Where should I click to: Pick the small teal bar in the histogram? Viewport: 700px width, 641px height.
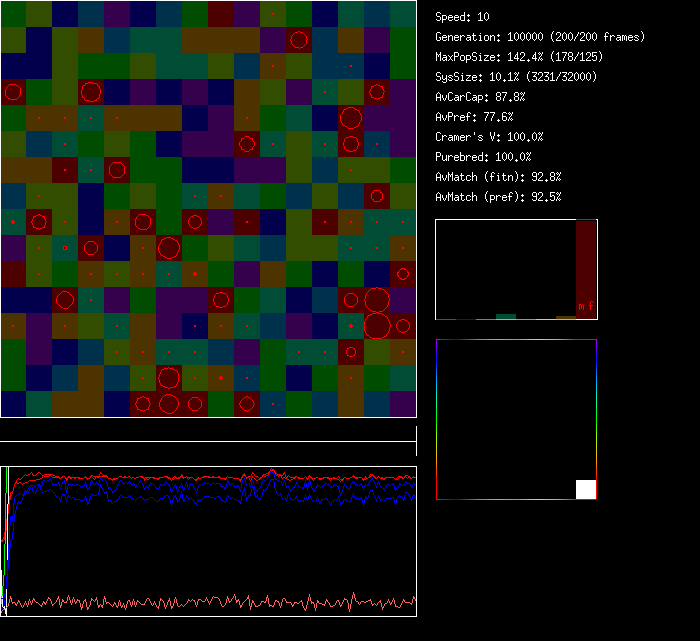tap(506, 316)
